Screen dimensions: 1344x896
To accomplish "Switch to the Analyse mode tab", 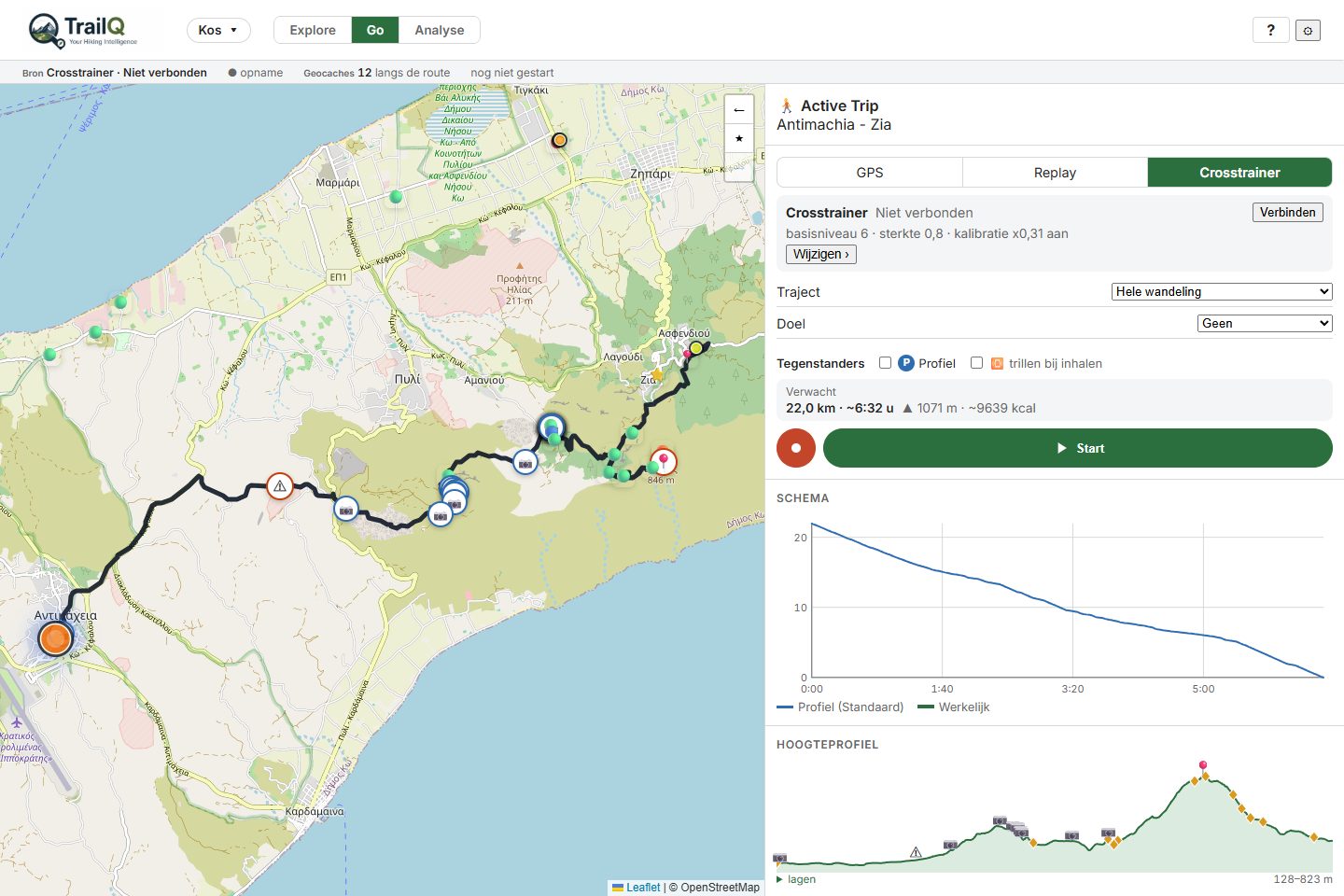I will (x=440, y=30).
